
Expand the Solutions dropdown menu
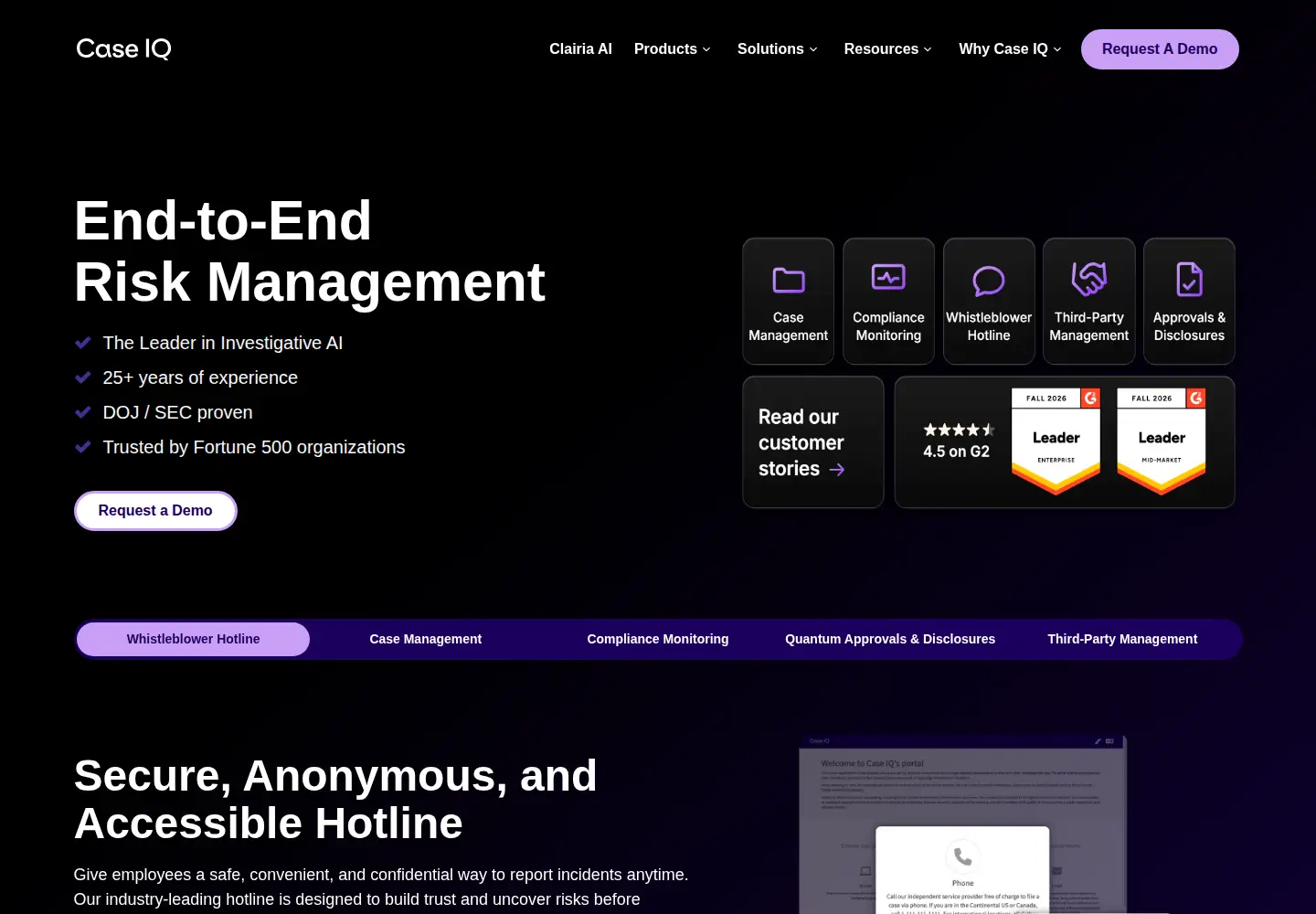pyautogui.click(x=778, y=49)
